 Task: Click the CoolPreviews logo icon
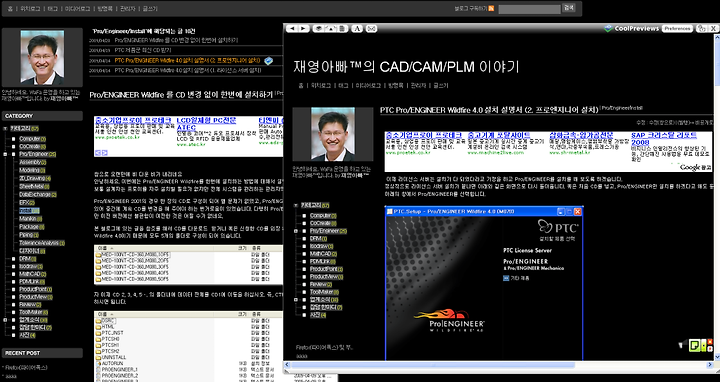pyautogui.click(x=608, y=28)
